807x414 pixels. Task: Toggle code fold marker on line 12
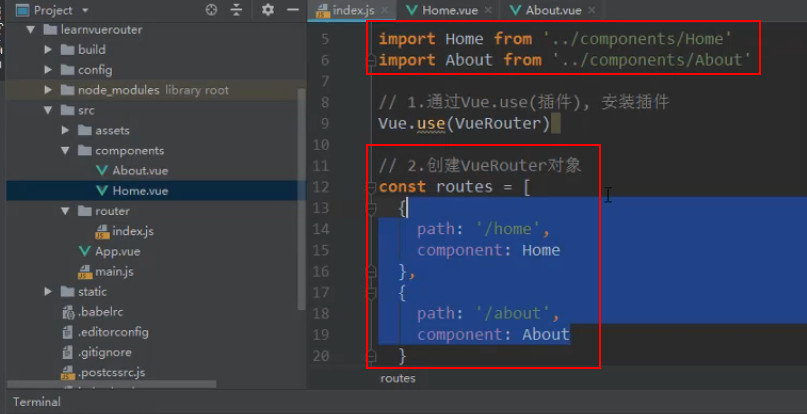(x=371, y=187)
